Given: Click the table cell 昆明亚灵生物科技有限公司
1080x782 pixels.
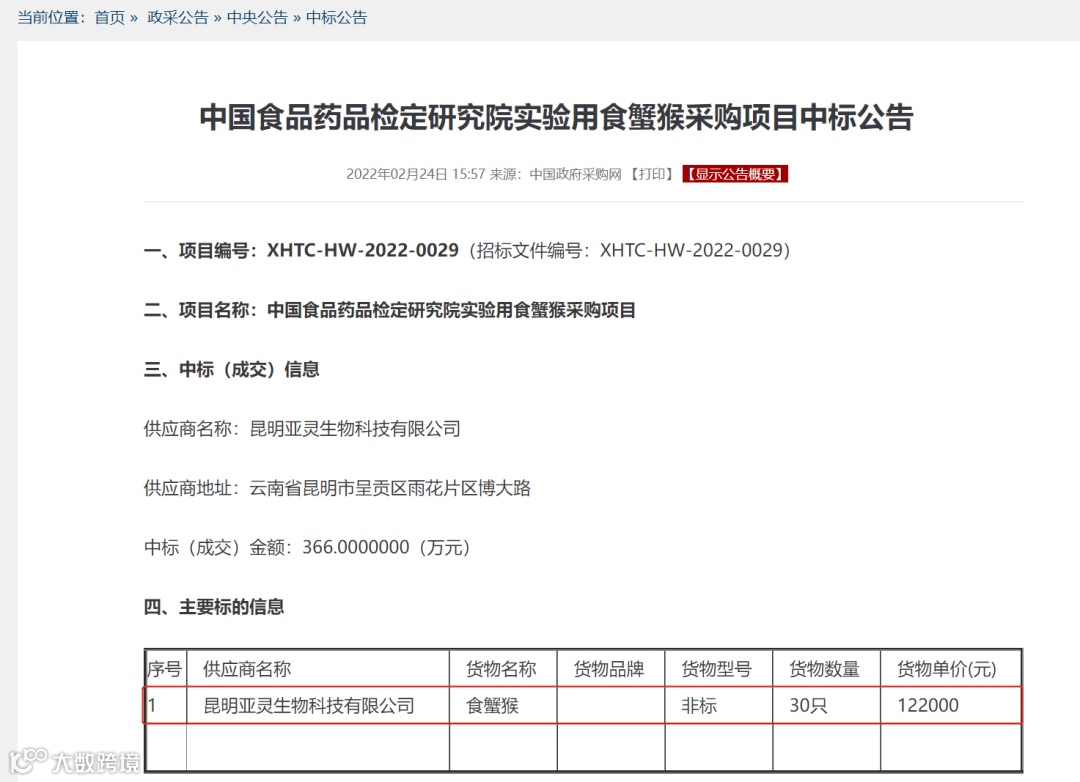Looking at the screenshot, I should pyautogui.click(x=318, y=706).
